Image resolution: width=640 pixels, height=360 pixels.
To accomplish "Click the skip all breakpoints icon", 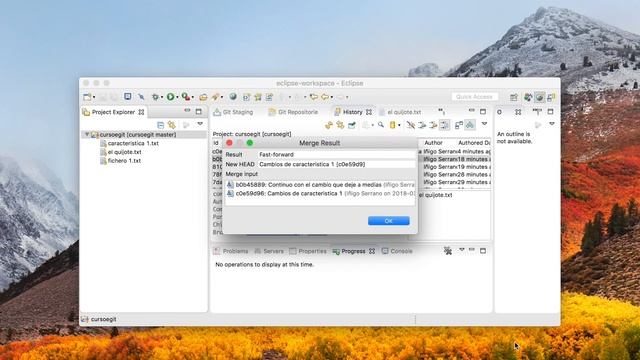I will pyautogui.click(x=141, y=97).
